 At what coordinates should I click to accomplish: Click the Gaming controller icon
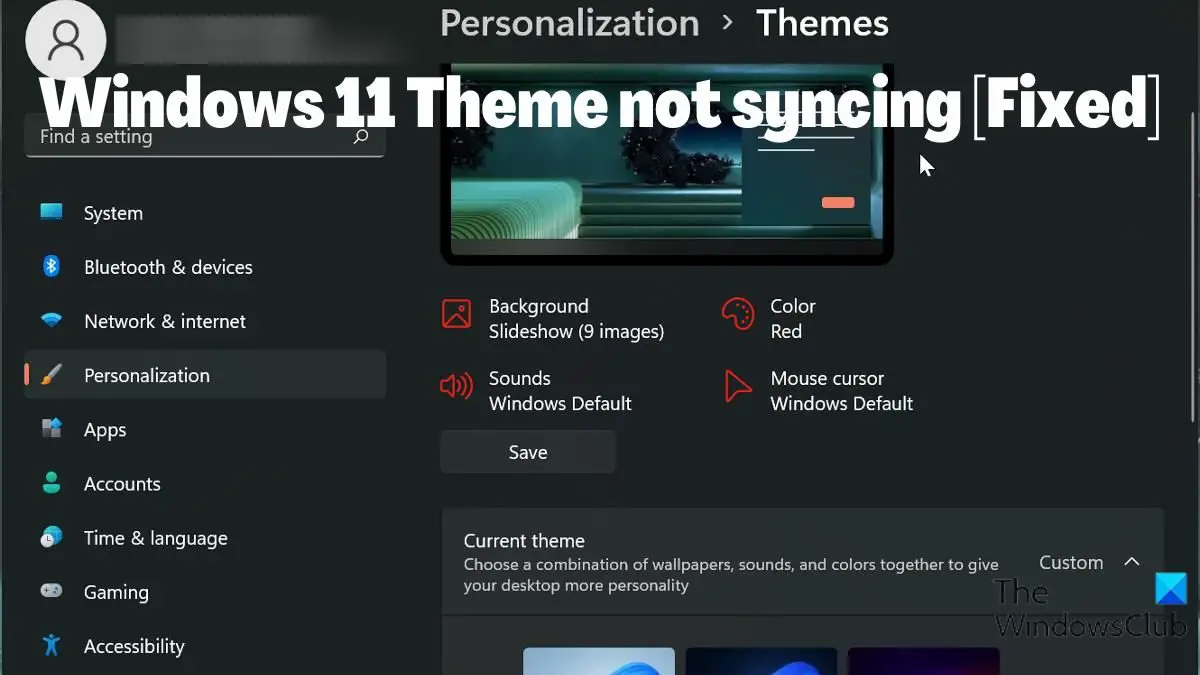coord(52,591)
